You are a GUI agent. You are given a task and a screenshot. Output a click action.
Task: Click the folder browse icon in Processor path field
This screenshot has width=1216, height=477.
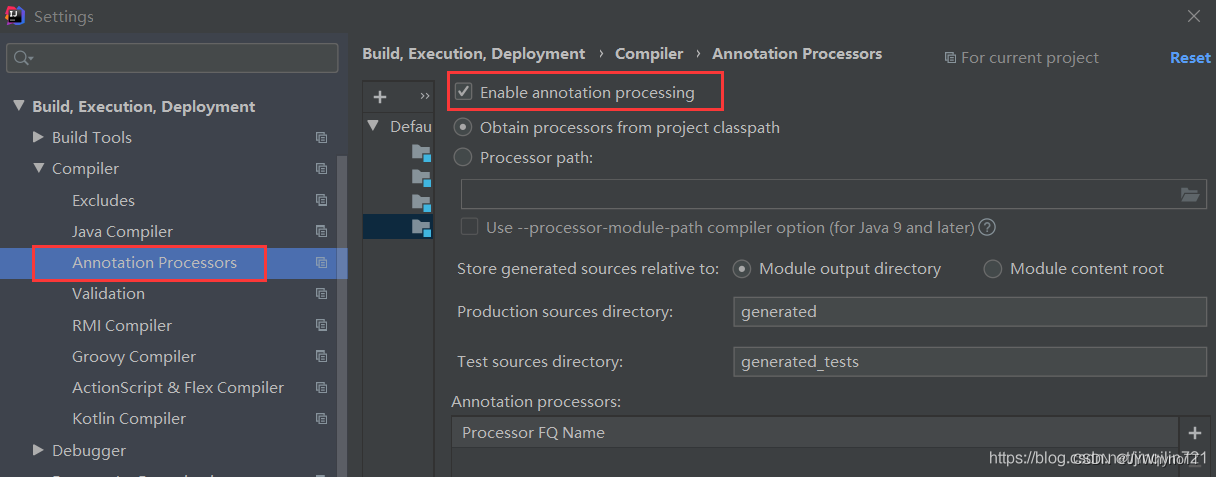pyautogui.click(x=1189, y=195)
